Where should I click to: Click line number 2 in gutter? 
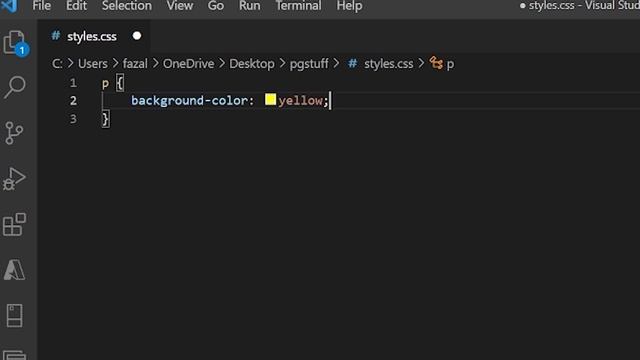(73, 100)
